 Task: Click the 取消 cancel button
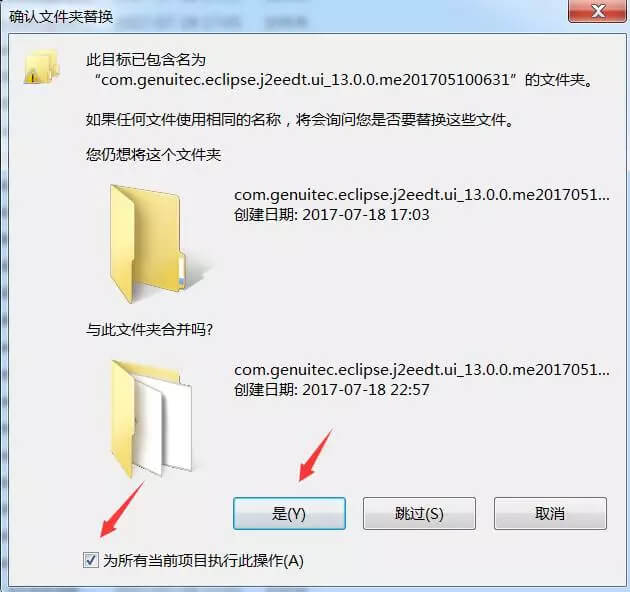550,513
